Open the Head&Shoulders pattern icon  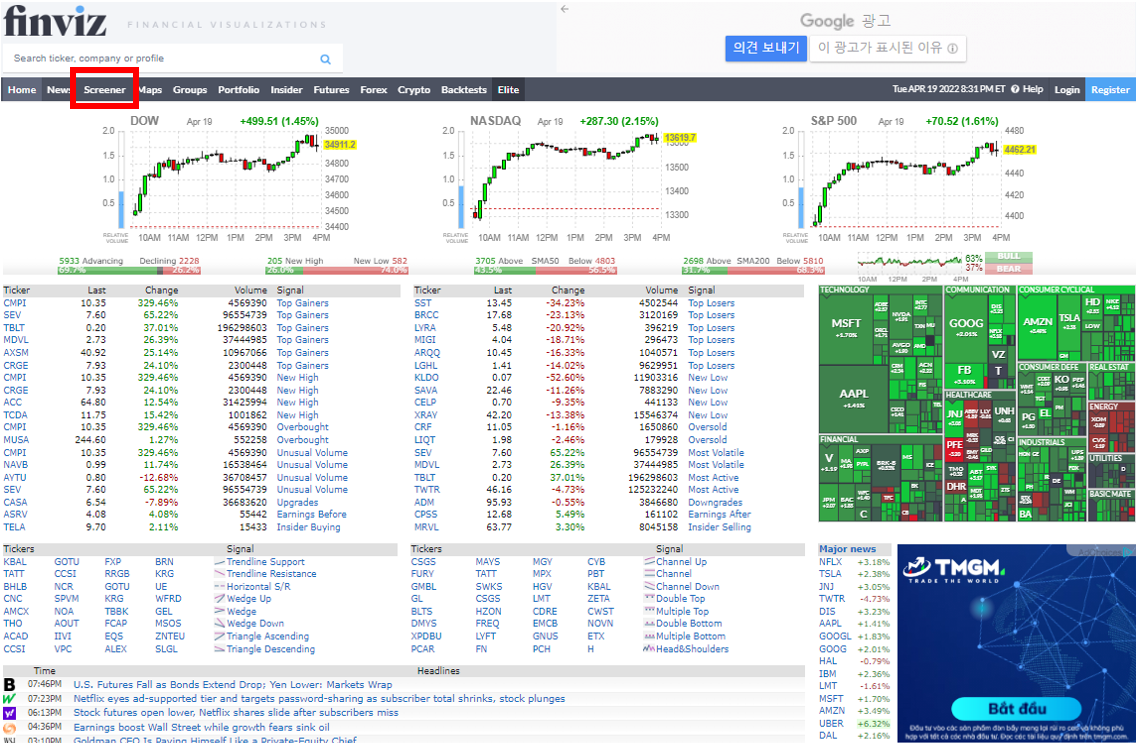(x=650, y=649)
